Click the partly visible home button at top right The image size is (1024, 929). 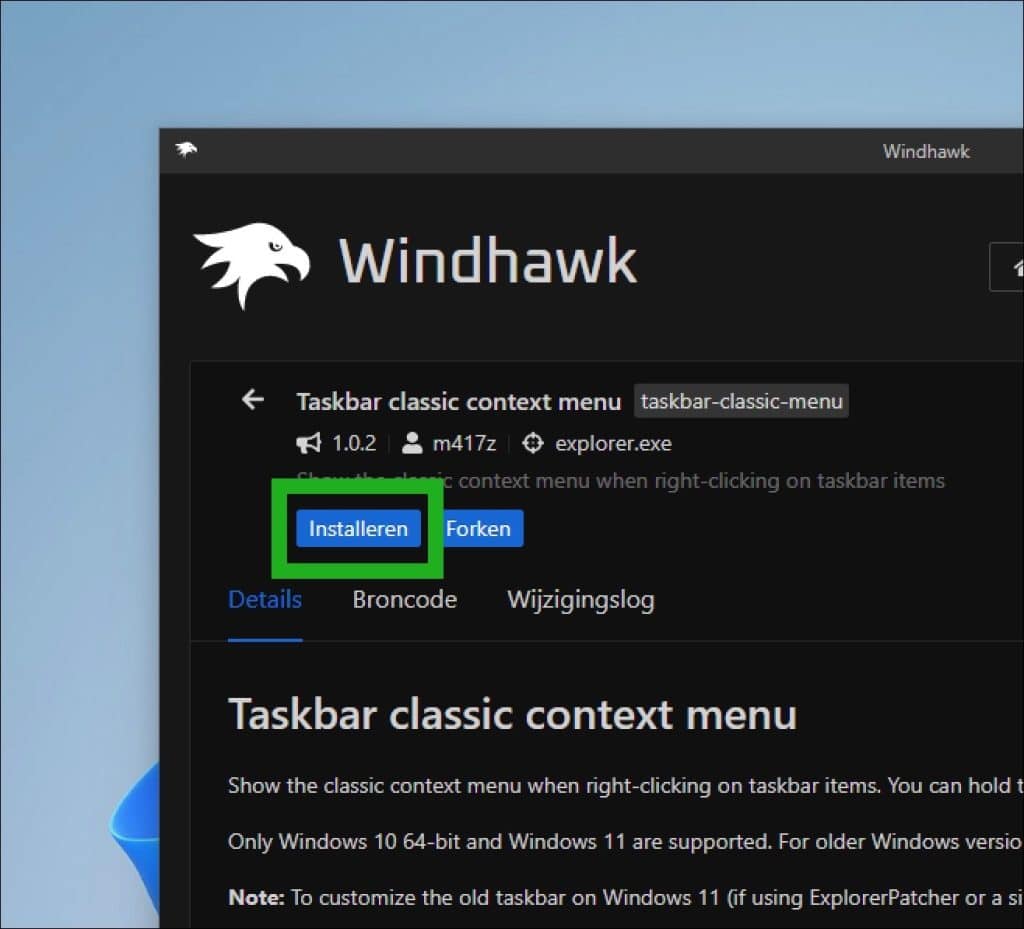coord(1007,266)
